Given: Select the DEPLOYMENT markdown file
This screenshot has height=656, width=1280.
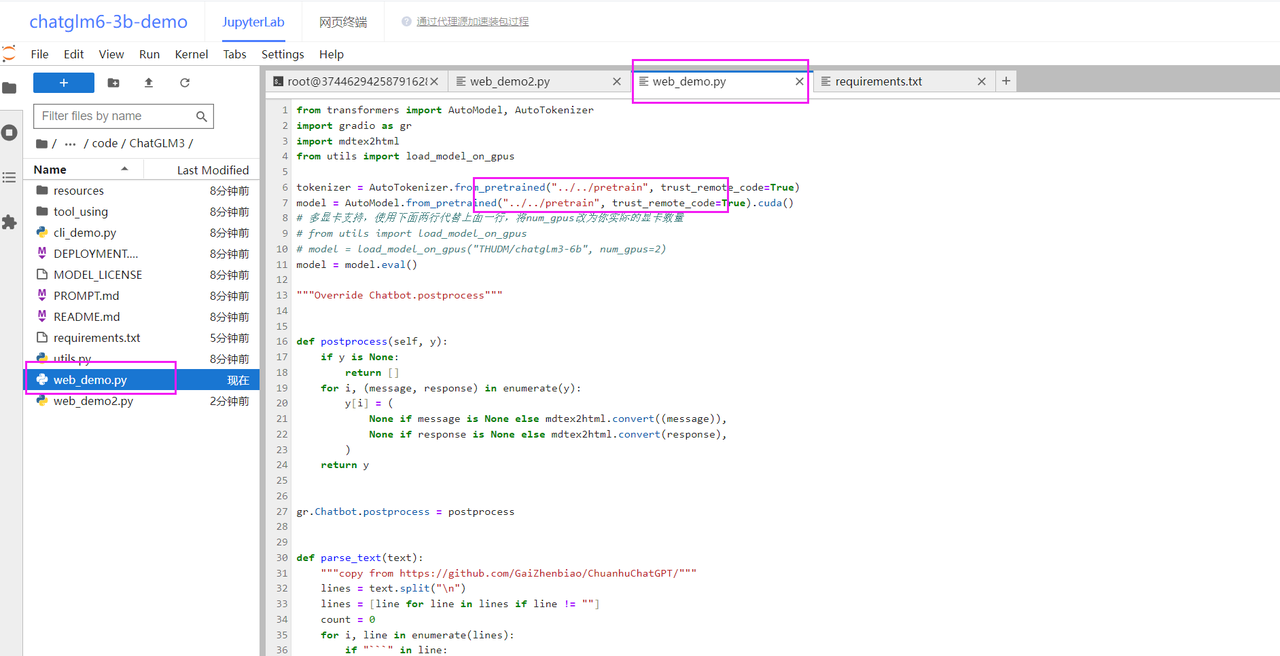Looking at the screenshot, I should pos(141,254).
